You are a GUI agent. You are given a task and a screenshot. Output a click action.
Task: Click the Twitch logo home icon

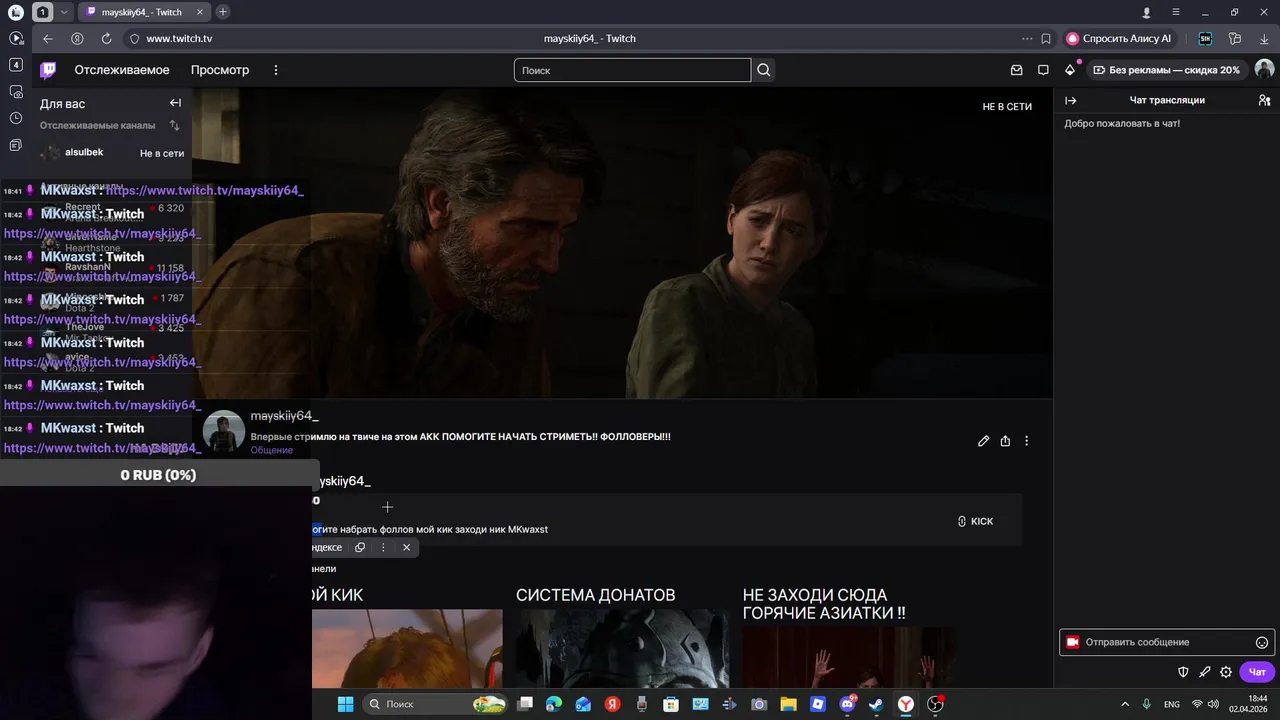point(48,70)
